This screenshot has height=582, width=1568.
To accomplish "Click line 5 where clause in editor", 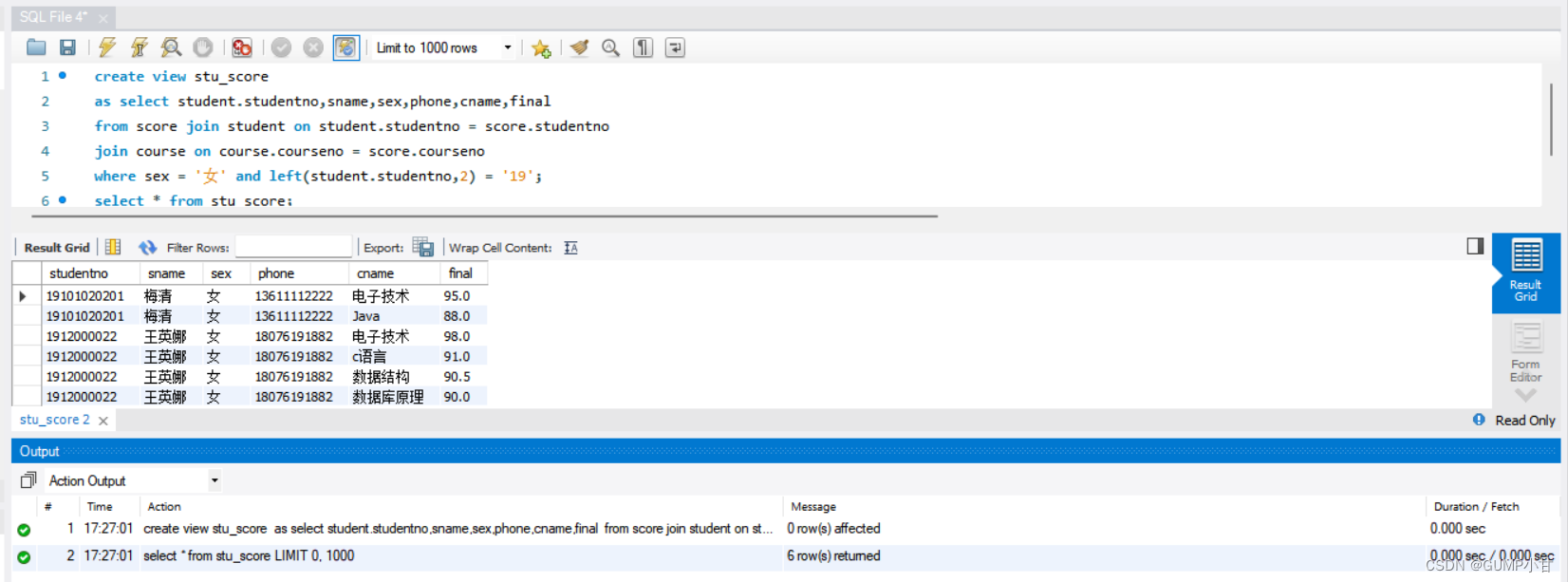I will click(x=317, y=176).
